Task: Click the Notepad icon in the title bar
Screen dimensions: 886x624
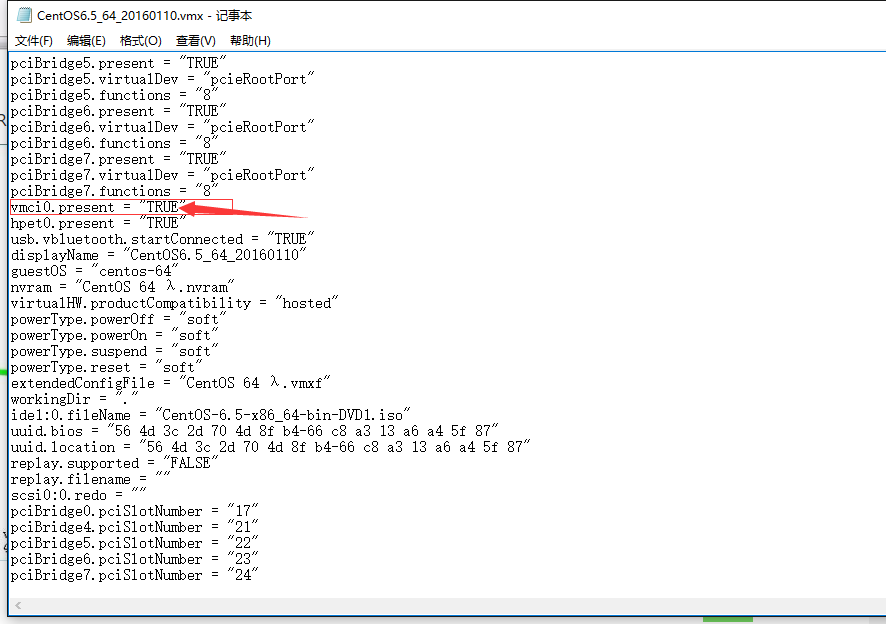Action: pyautogui.click(x=24, y=15)
